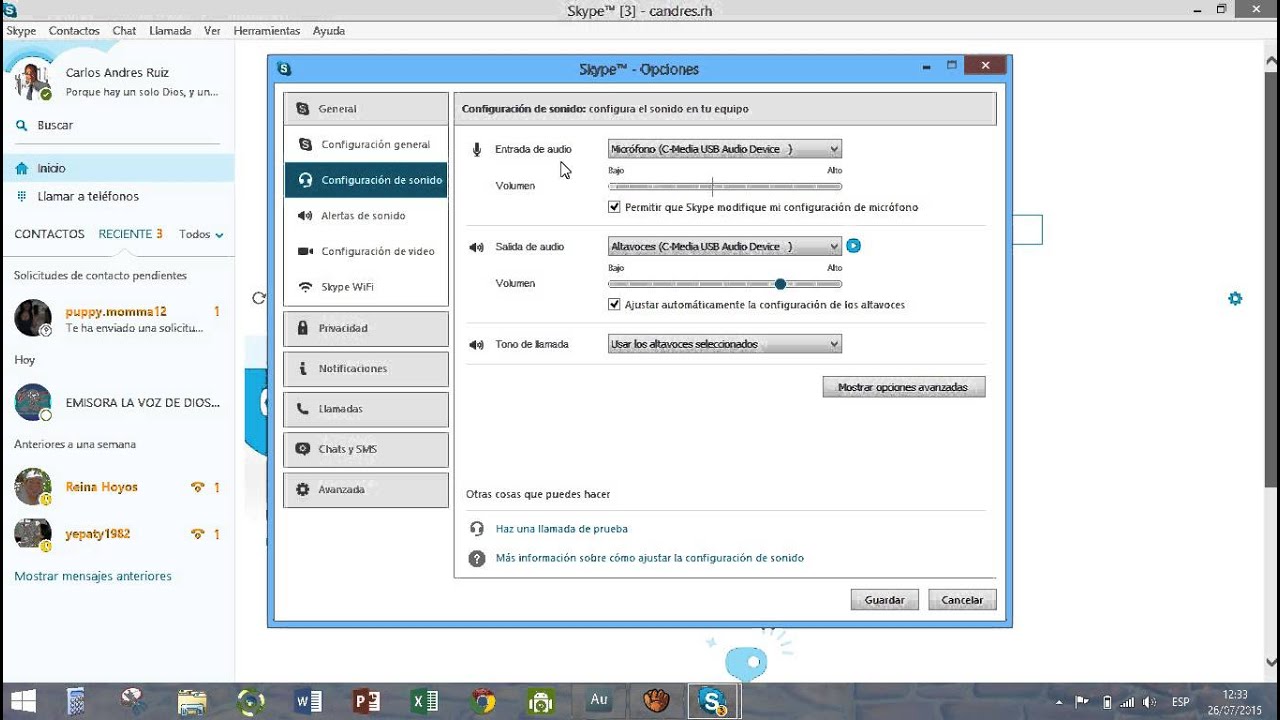This screenshot has height=720, width=1280.
Task: Open File Explorer from the taskbar
Action: 191,701
